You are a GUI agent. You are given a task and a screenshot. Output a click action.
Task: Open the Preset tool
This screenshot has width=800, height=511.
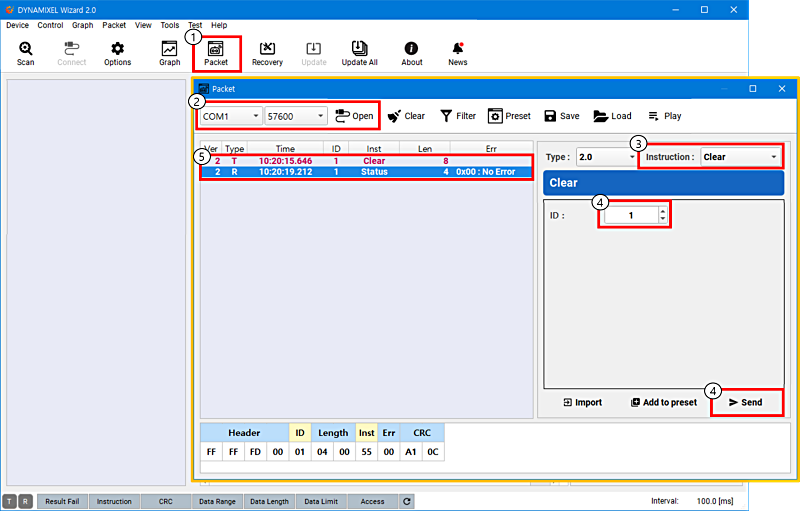click(509, 116)
